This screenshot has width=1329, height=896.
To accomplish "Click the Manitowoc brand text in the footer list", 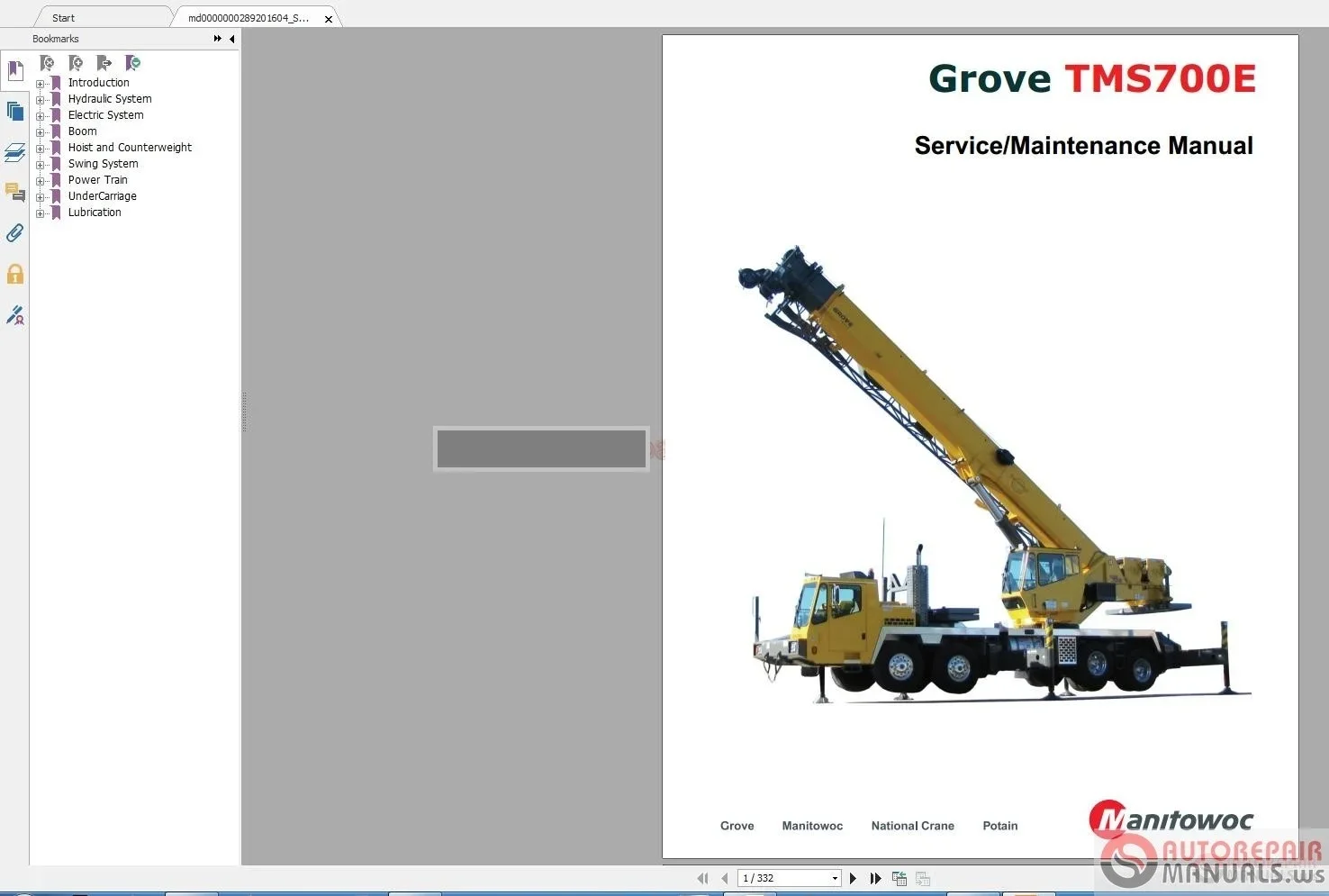I will point(812,826).
